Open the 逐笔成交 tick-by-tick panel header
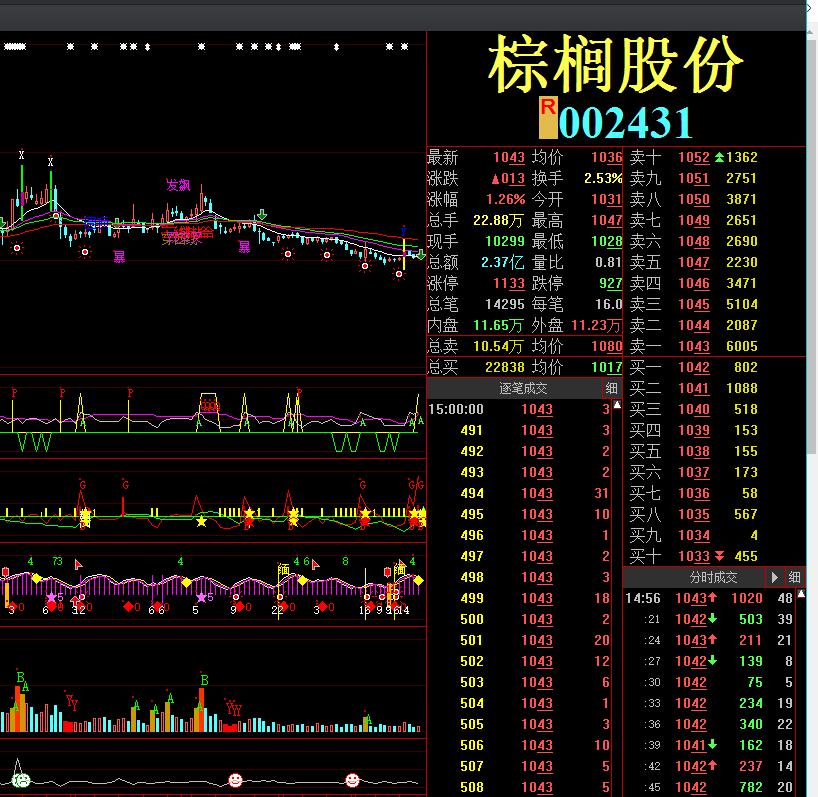Viewport: 818px width, 797px height. (523, 388)
